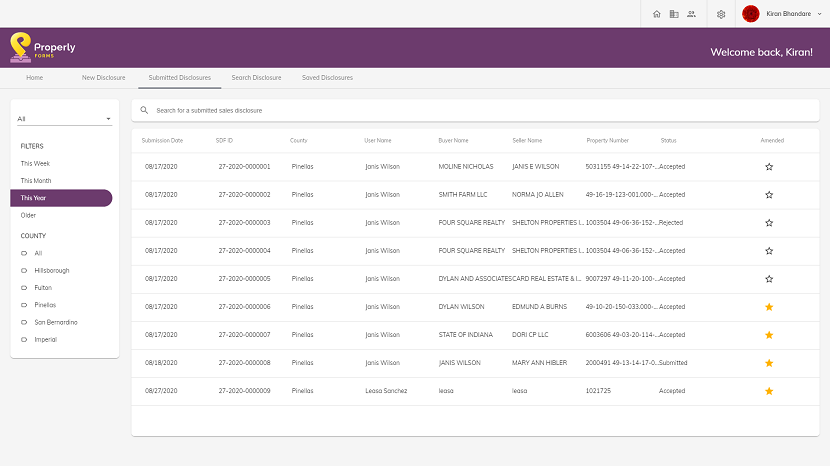
Task: Switch to the New Disclosure tab
Action: point(104,77)
